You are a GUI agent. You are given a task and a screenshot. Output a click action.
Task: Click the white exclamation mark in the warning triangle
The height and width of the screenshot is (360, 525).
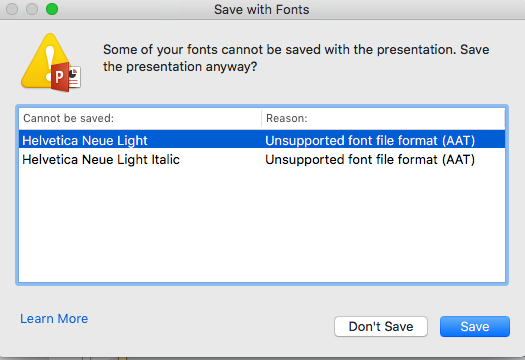pos(50,62)
